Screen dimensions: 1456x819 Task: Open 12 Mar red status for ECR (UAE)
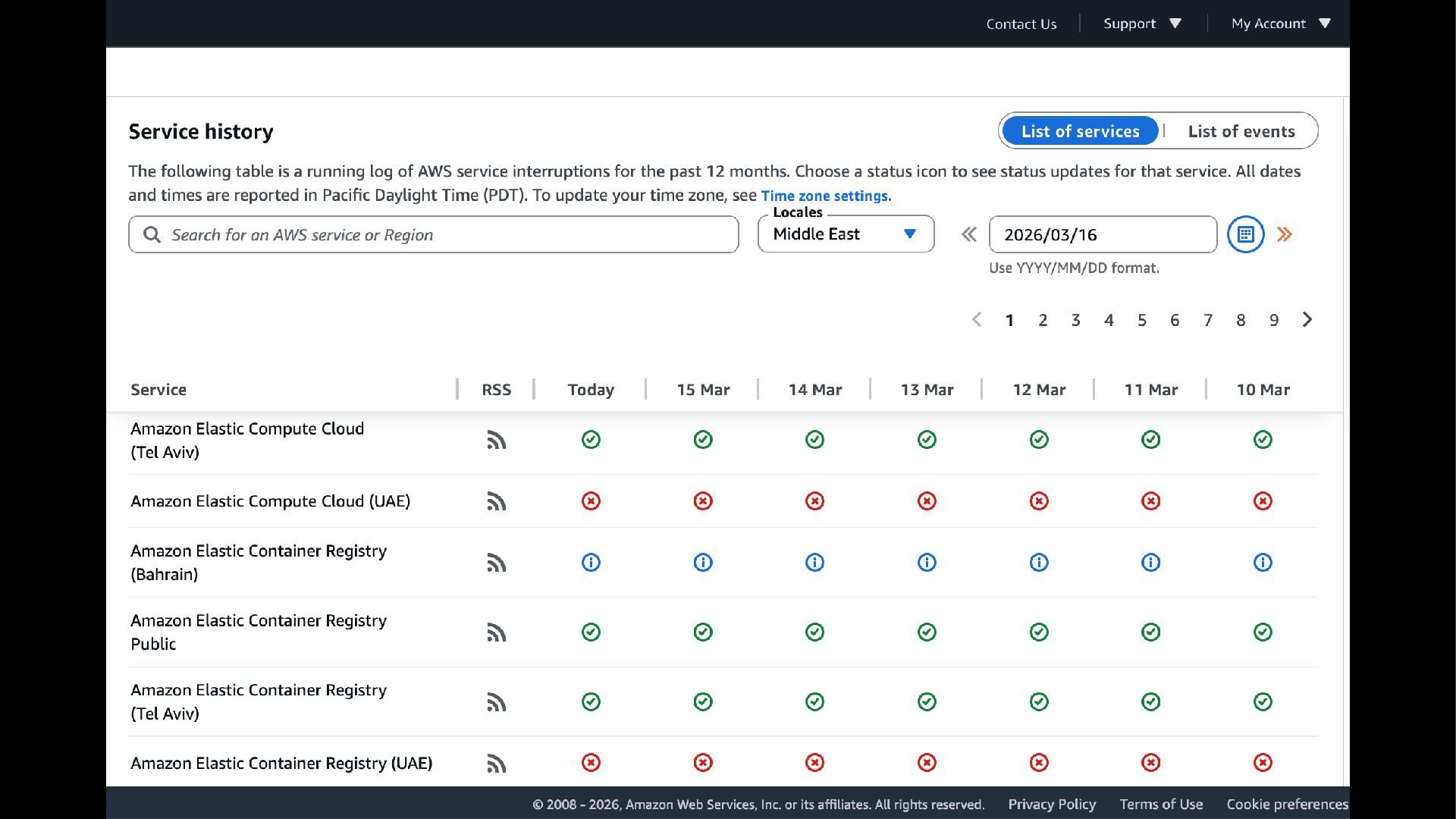click(x=1039, y=763)
